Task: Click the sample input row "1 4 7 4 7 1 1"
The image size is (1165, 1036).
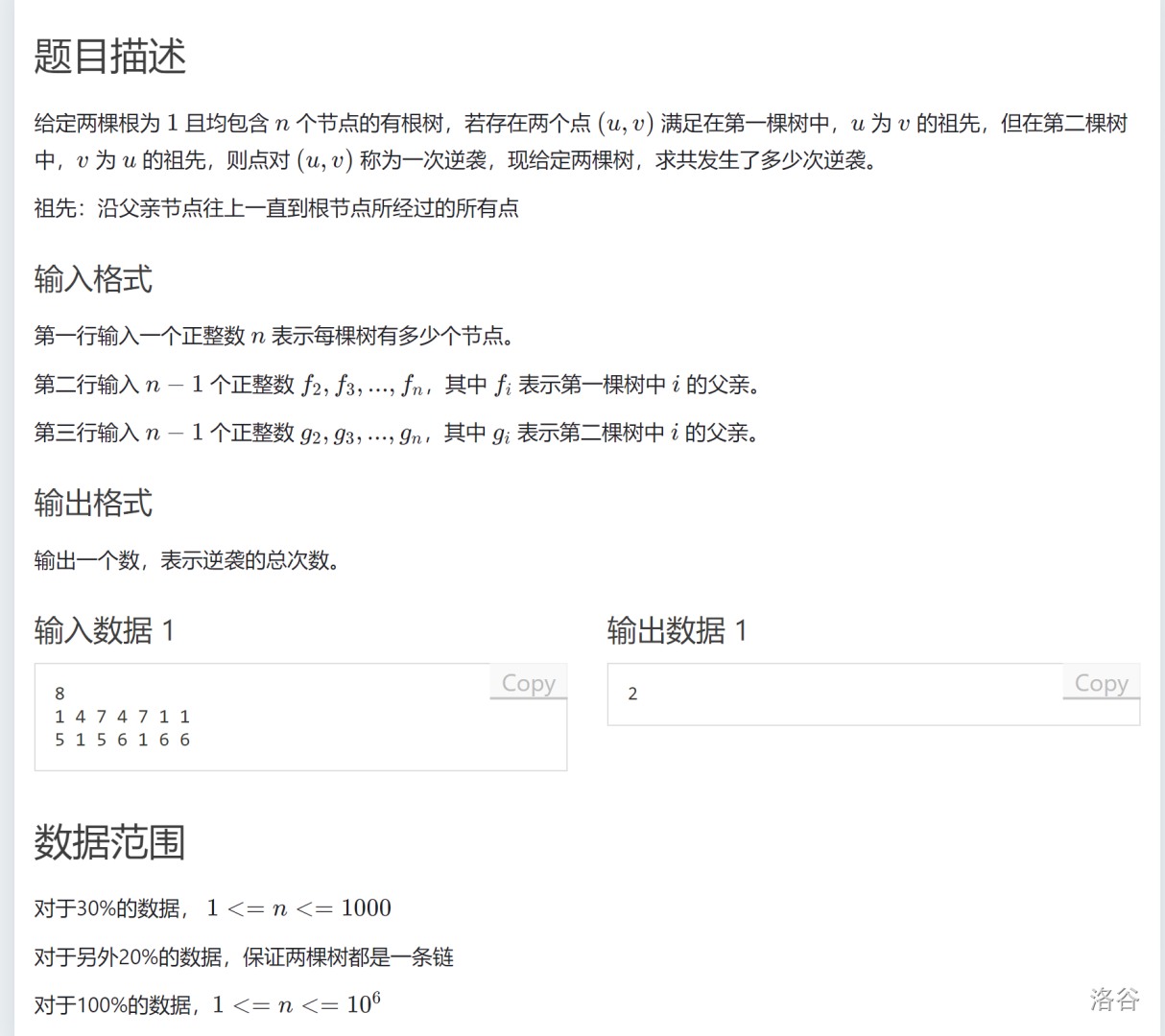Action: tap(122, 717)
